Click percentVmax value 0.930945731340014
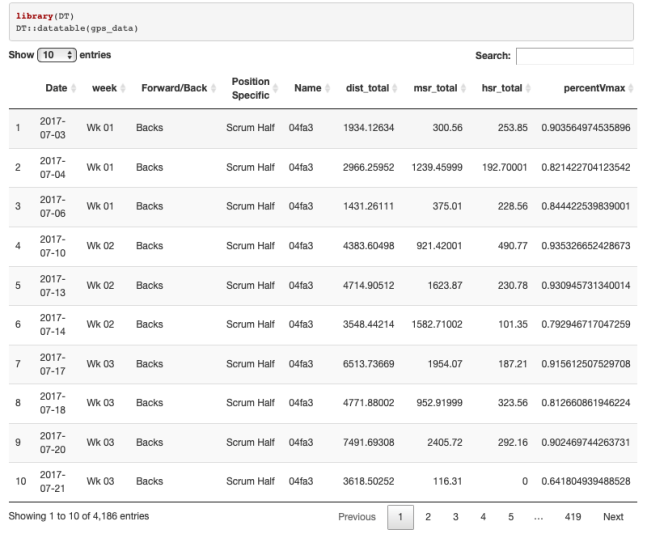The height and width of the screenshot is (534, 647). (586, 286)
